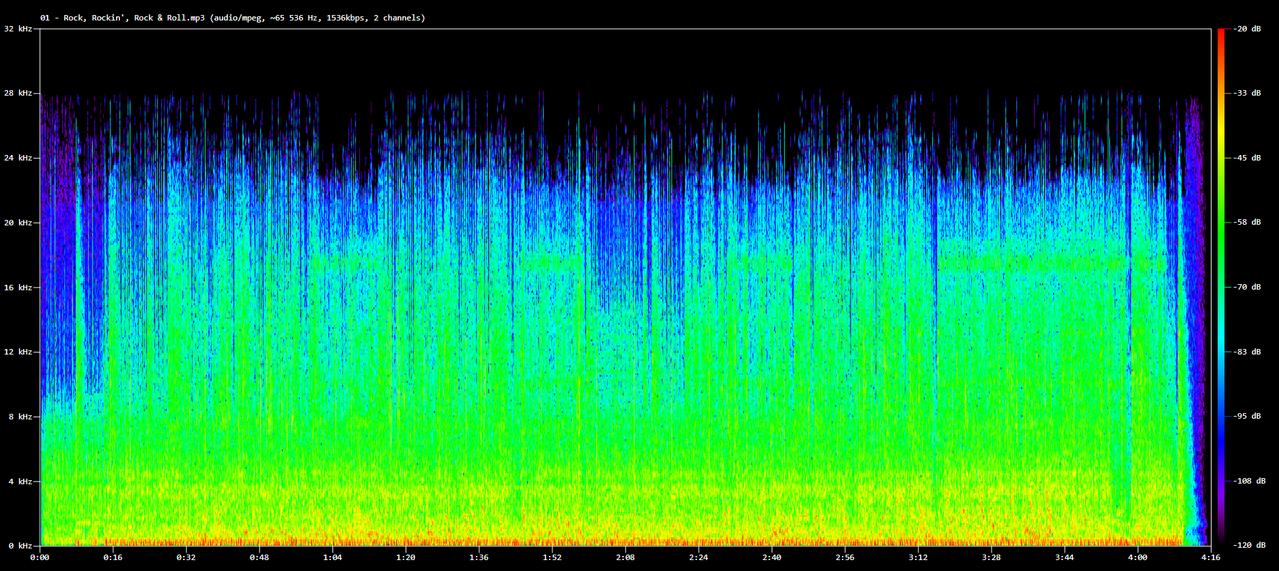The width and height of the screenshot is (1279, 571).
Task: Click the -58 dB scale label
Action: pos(1248,222)
